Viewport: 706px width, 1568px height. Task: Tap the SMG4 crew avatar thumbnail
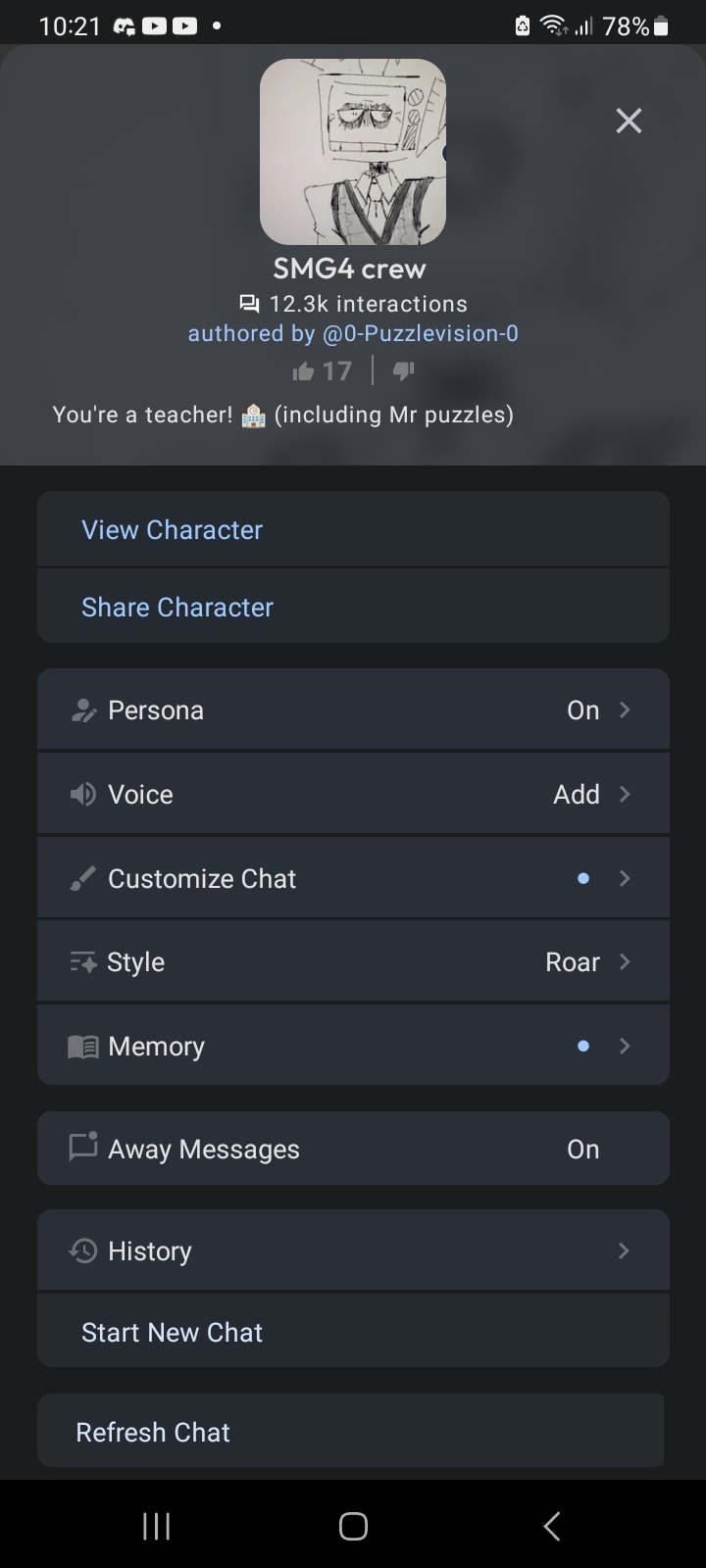[353, 152]
